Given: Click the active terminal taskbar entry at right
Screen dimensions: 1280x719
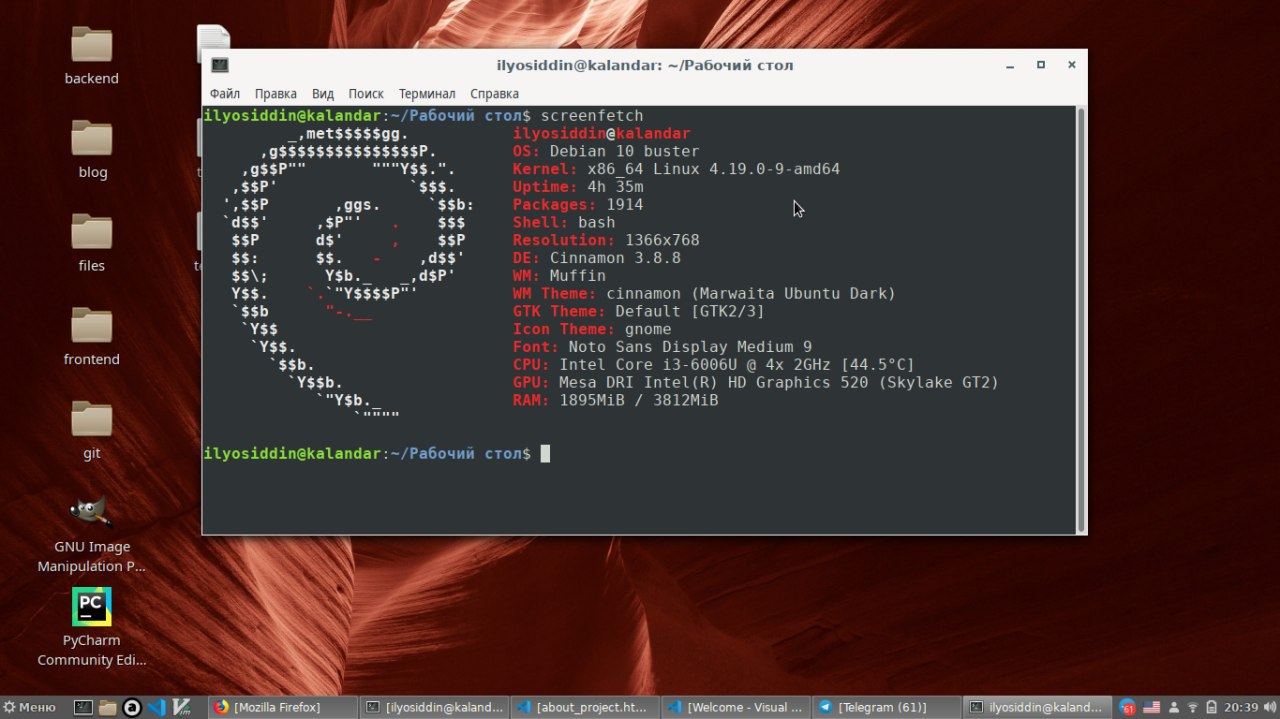Looking at the screenshot, I should coord(1038,707).
